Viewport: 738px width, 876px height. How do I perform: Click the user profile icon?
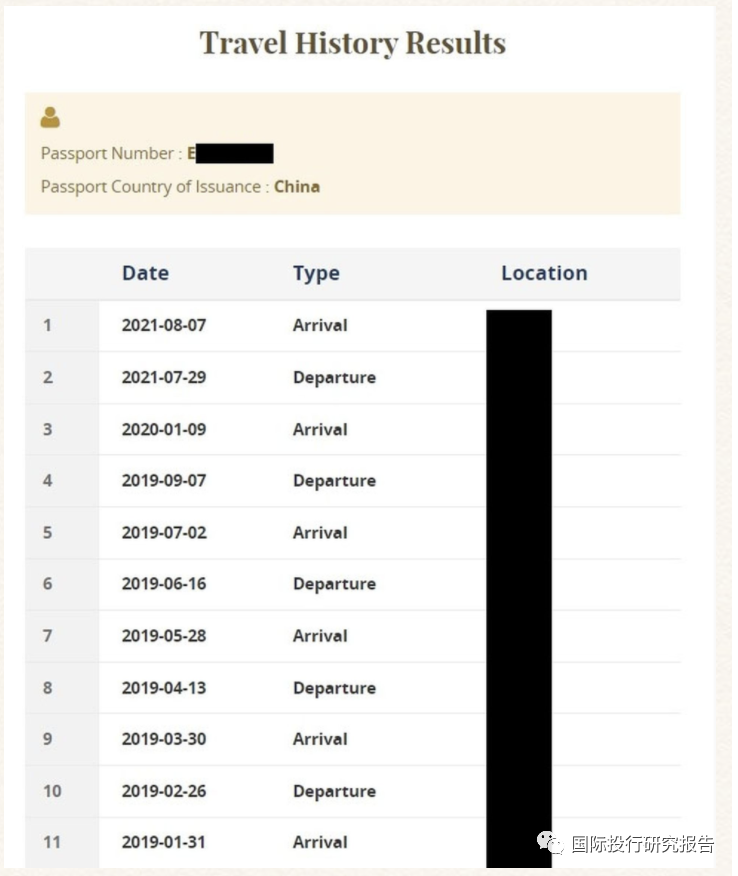coord(50,117)
